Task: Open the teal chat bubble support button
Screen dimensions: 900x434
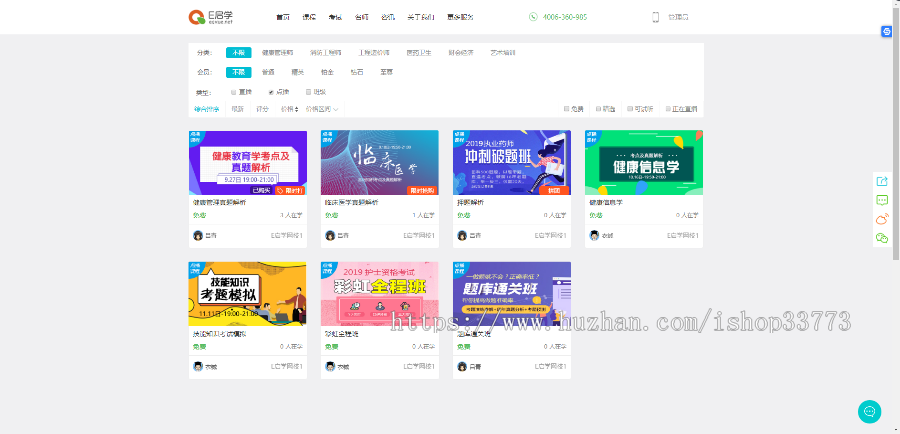Action: pyautogui.click(x=869, y=412)
